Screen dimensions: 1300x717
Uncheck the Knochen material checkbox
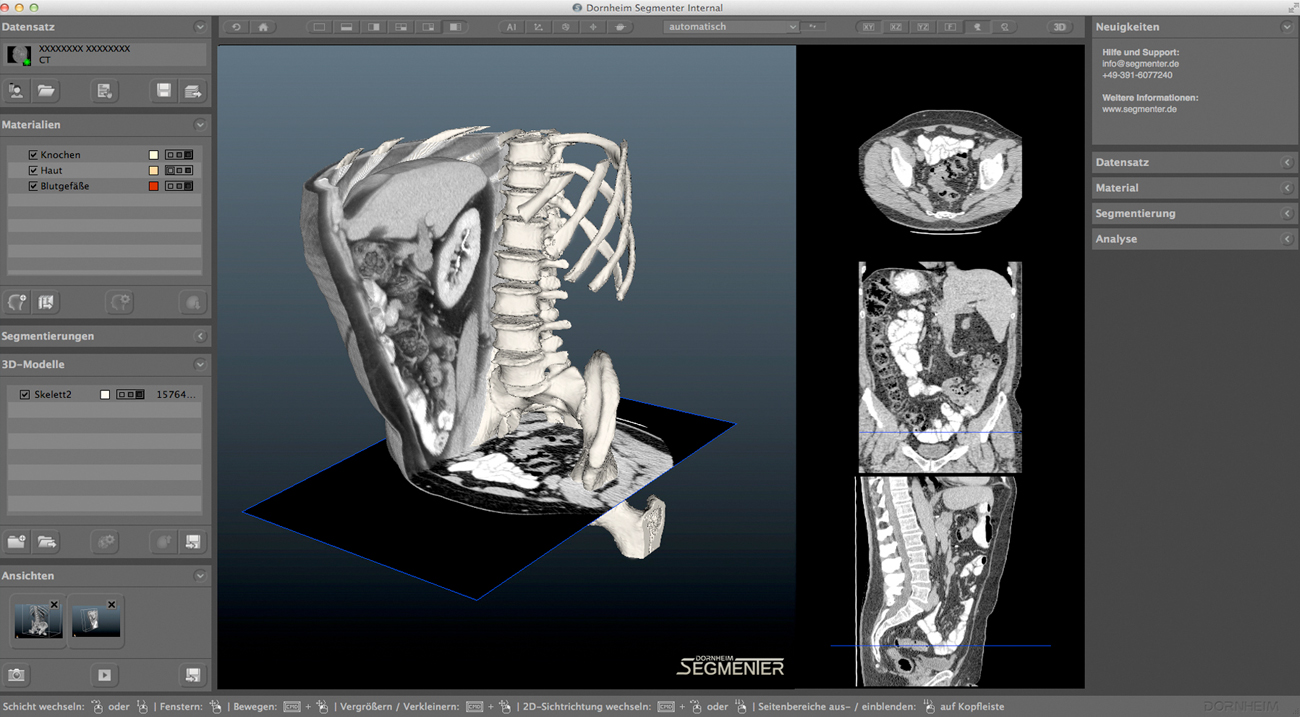click(33, 155)
